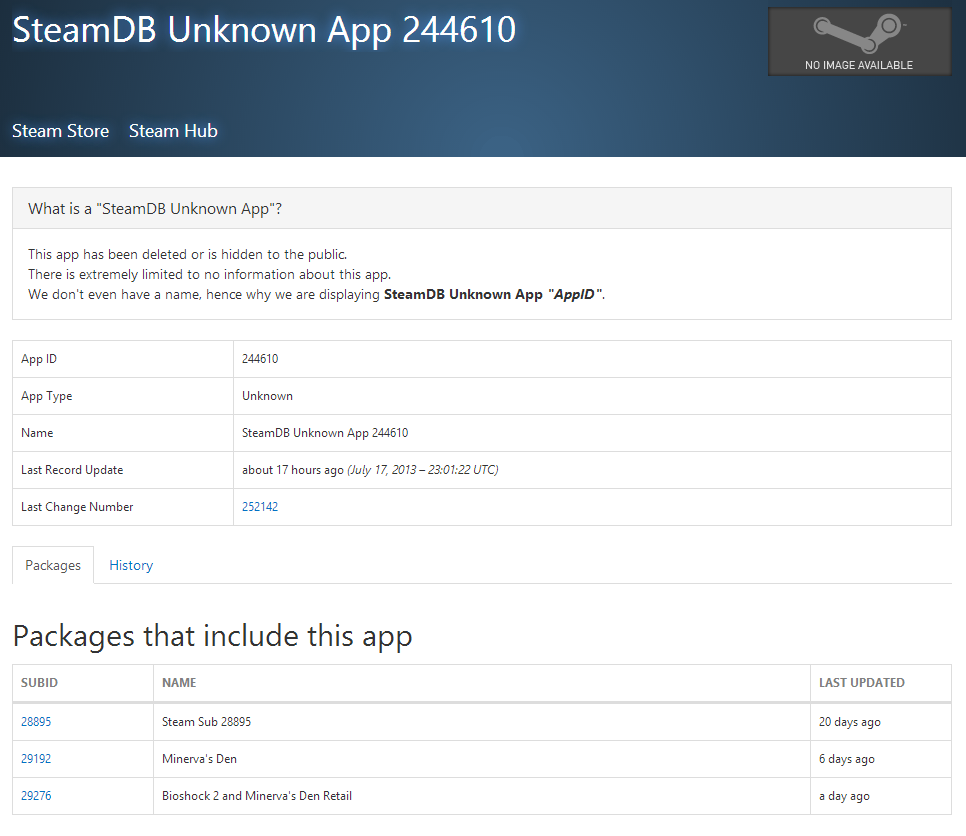The image size is (966, 836).
Task: Click the July 17, 2013 record update timestamp
Action: click(x=422, y=470)
